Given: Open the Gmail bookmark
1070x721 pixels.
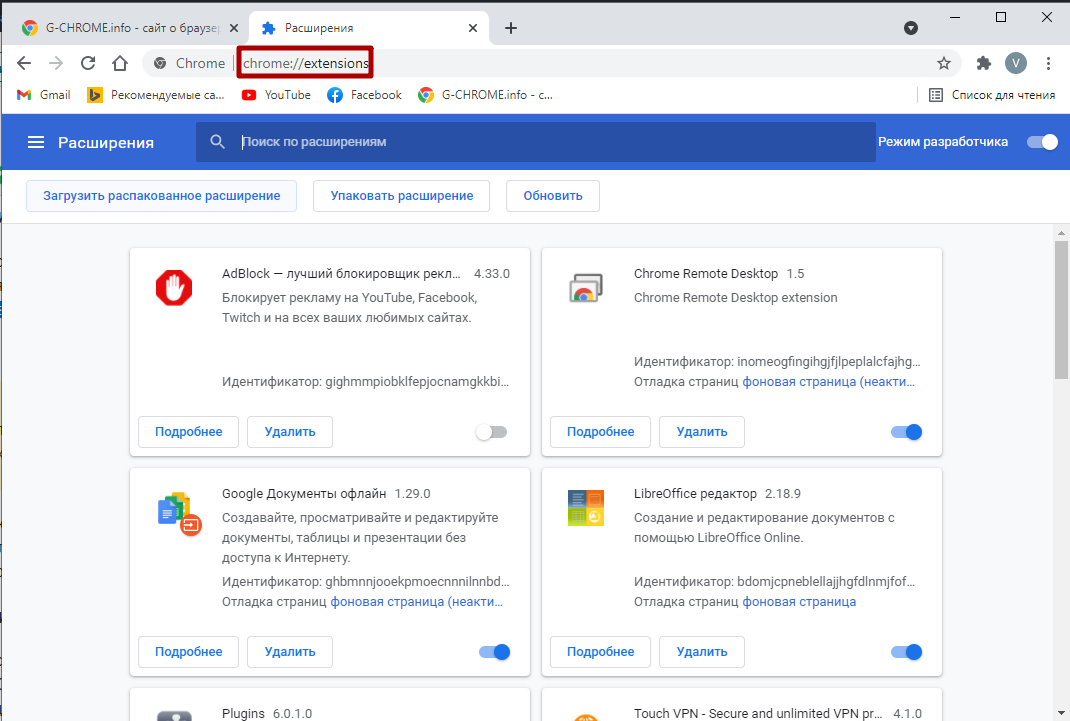Looking at the screenshot, I should click(x=44, y=95).
